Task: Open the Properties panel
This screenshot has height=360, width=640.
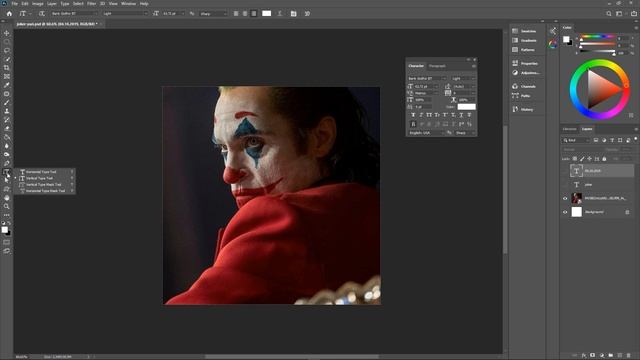Action: click(525, 63)
